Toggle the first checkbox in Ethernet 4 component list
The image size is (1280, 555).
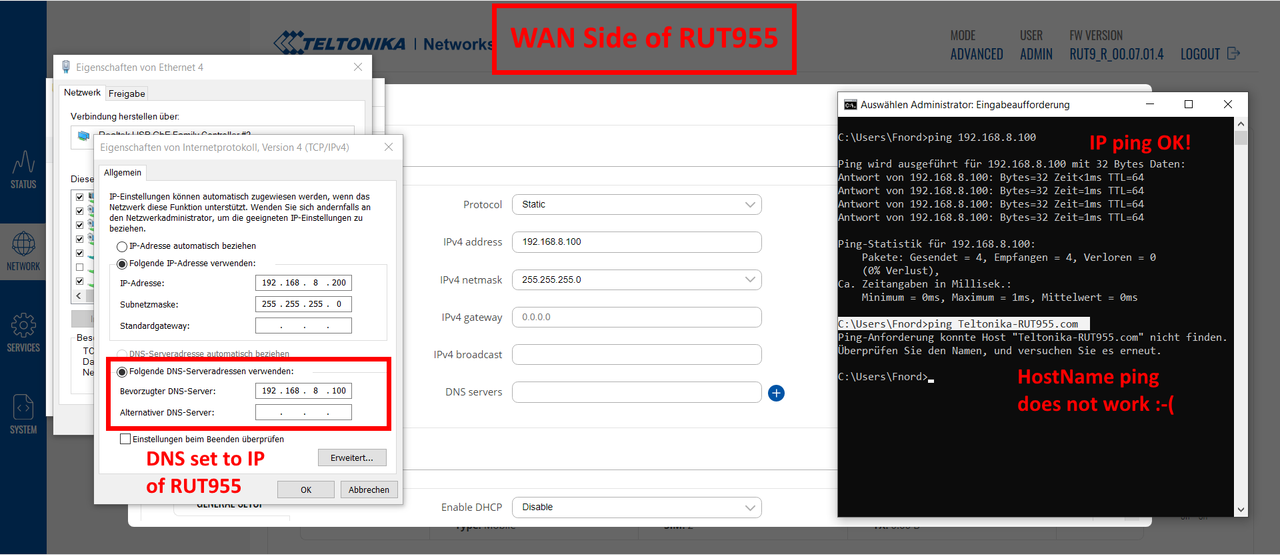(80, 197)
